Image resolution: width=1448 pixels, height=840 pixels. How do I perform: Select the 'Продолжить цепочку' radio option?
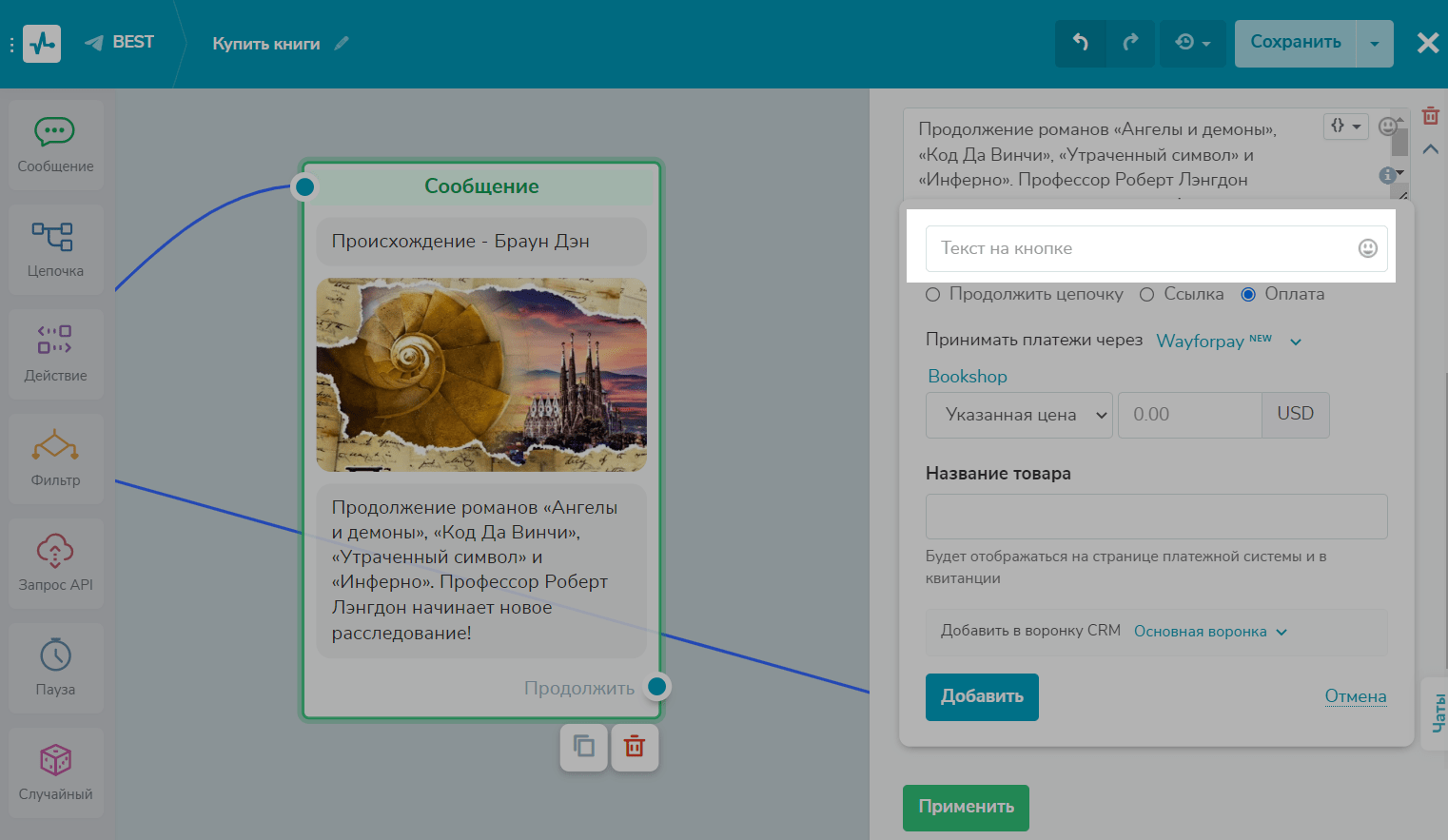coord(933,295)
